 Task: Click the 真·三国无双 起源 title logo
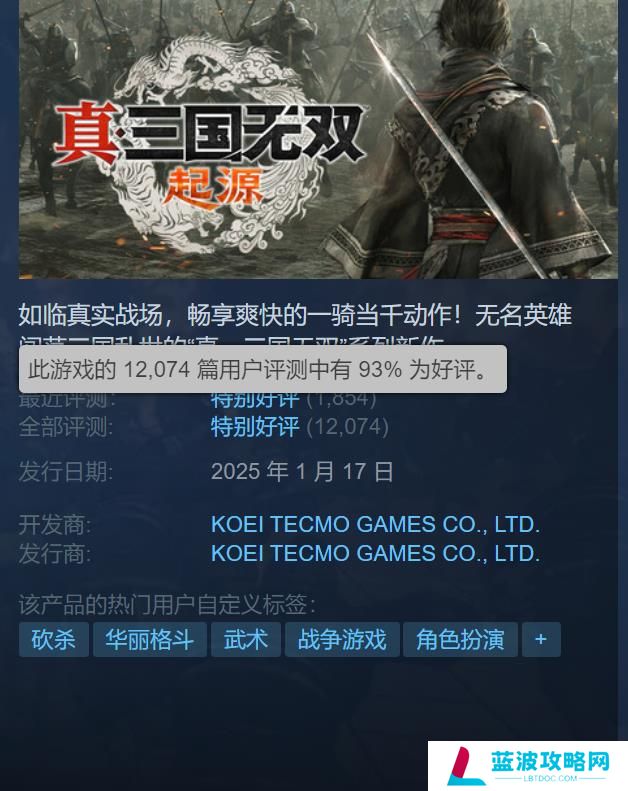coord(209,154)
